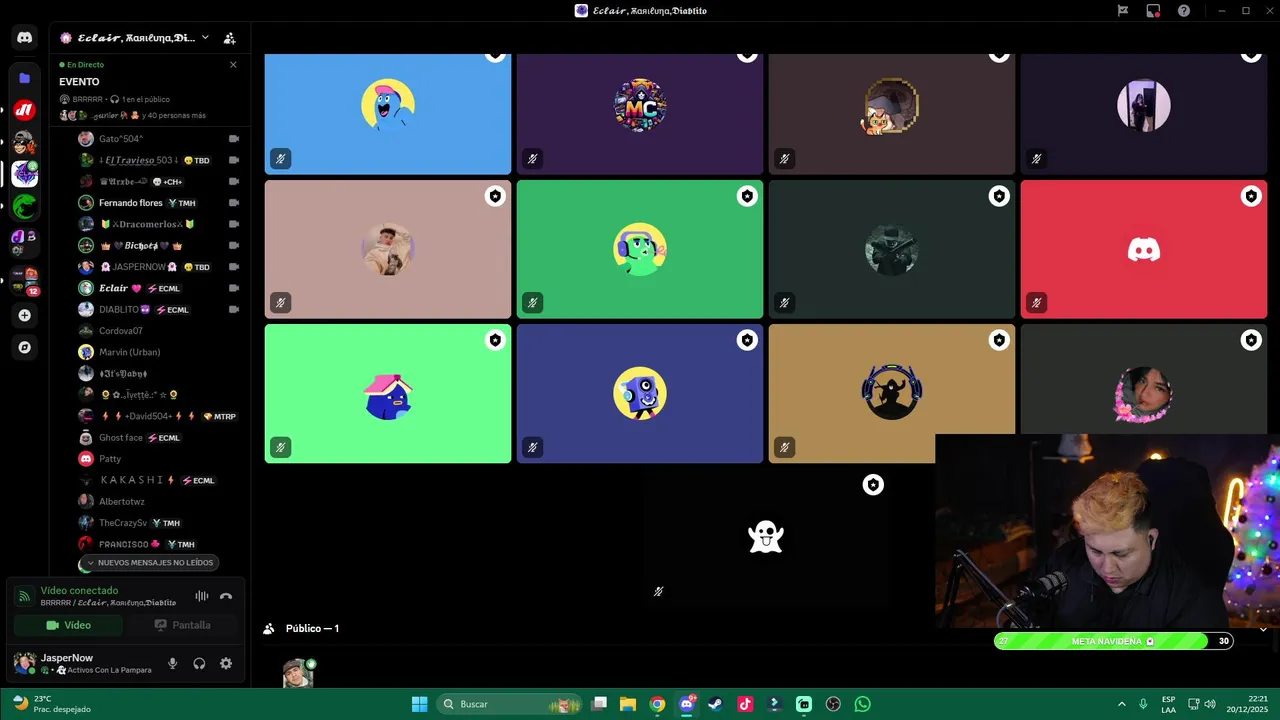Open OBS Studio from the taskbar
This screenshot has width=1280, height=720.
click(x=833, y=704)
